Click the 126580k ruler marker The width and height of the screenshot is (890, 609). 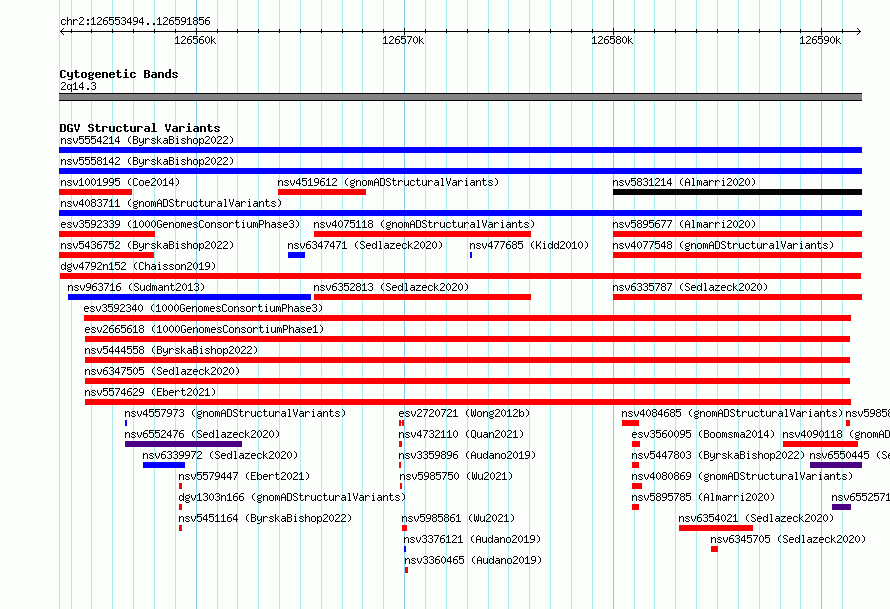coord(612,40)
